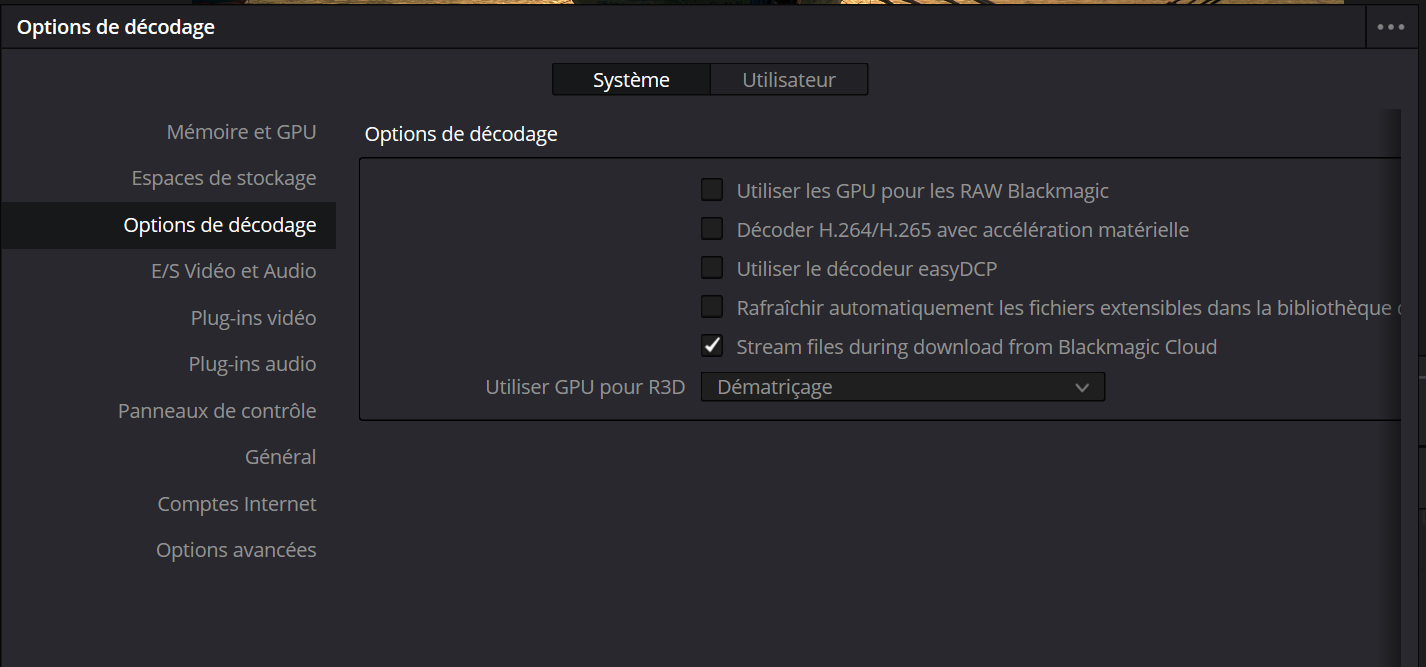The height and width of the screenshot is (667, 1426).
Task: Open Mémoire et GPU settings
Action: [241, 132]
